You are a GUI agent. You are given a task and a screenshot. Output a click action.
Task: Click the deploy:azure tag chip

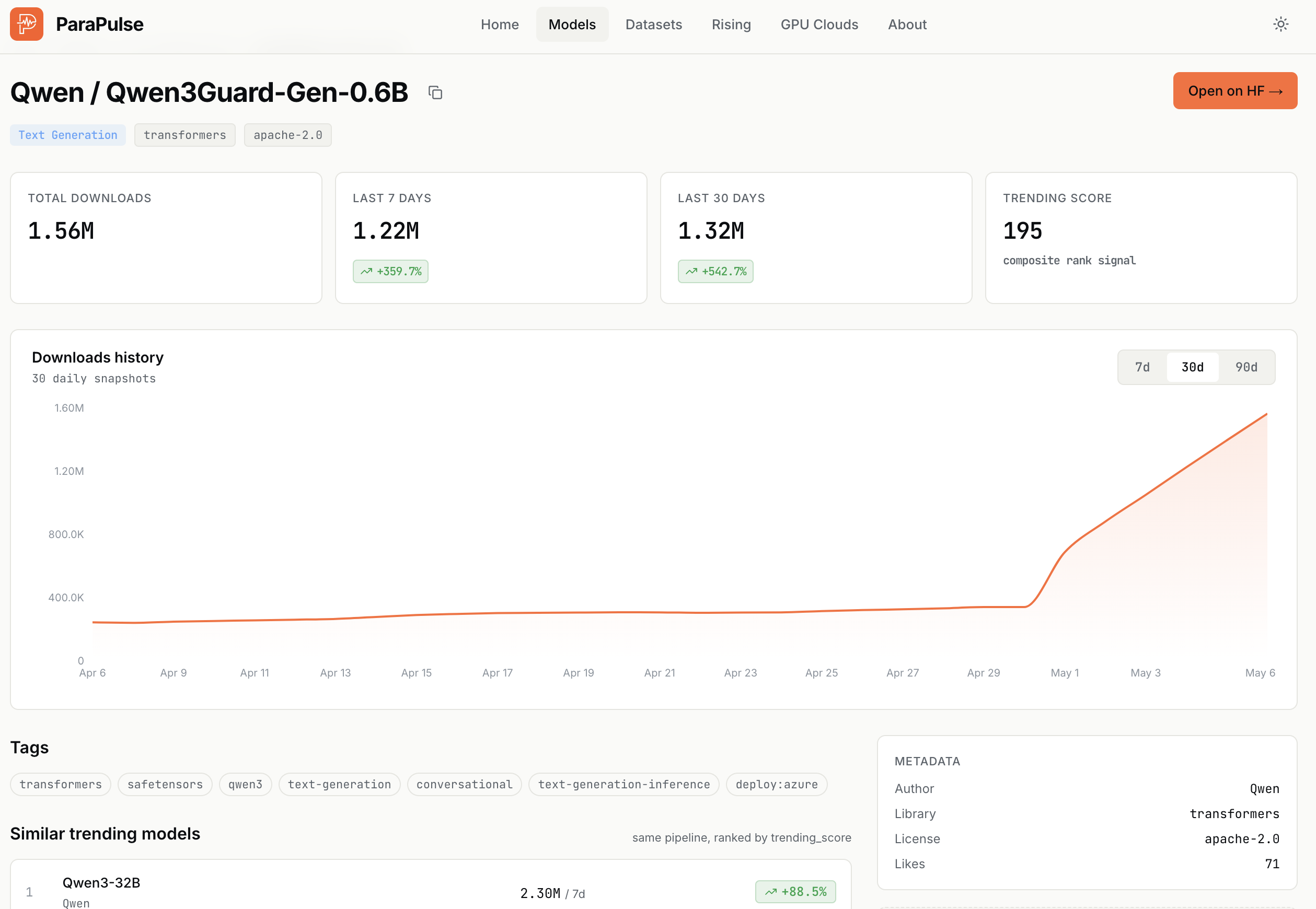coord(776,784)
